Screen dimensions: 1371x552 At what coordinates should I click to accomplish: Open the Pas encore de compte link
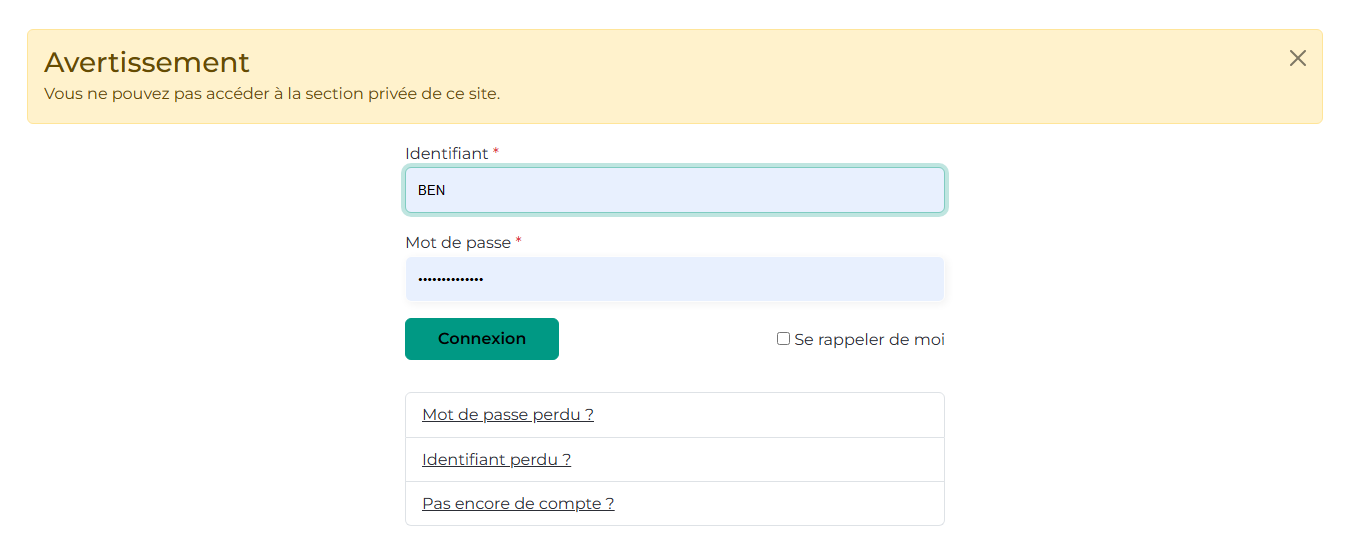[518, 504]
